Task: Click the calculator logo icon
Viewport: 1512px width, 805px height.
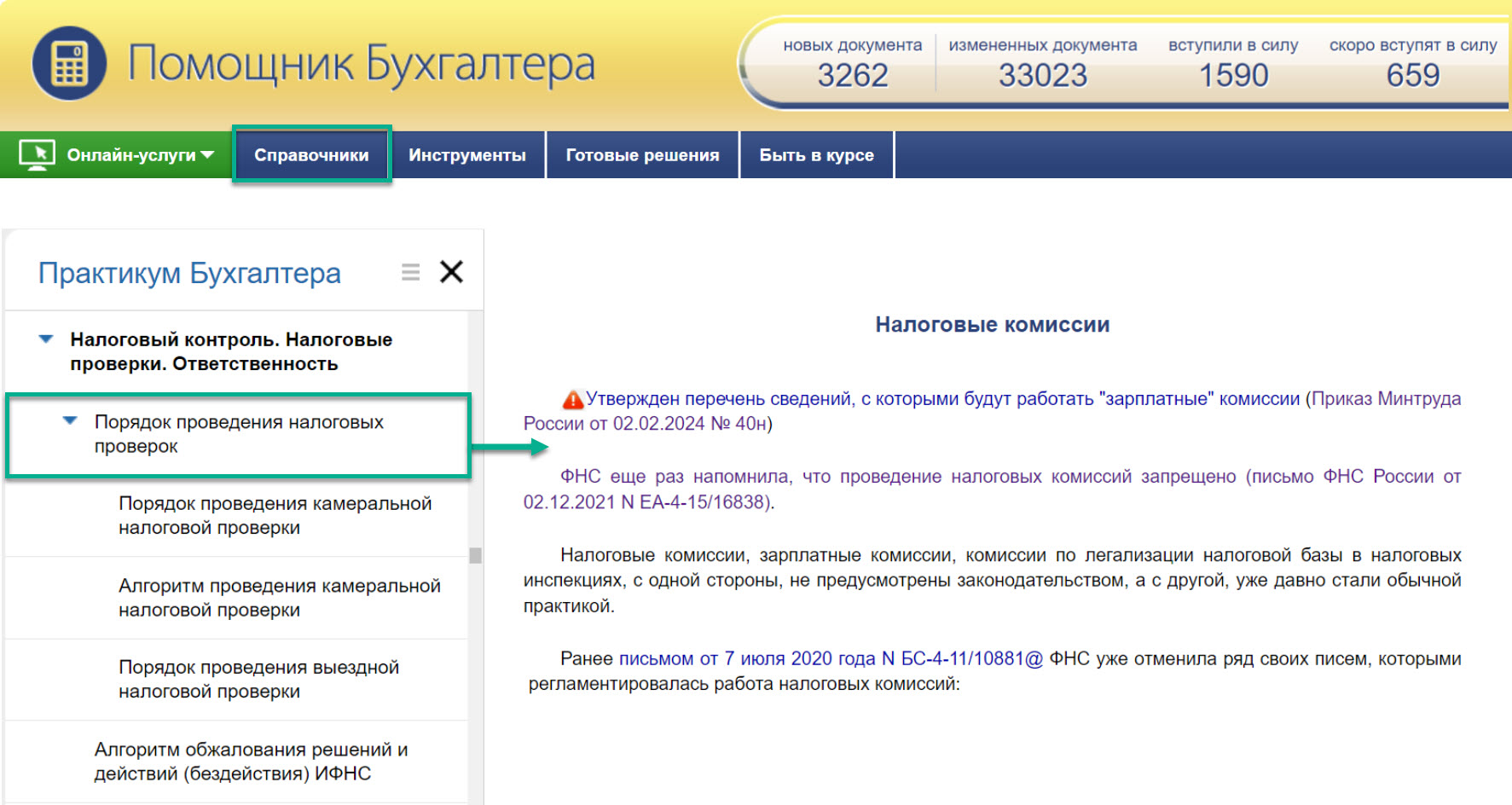Action: (69, 63)
